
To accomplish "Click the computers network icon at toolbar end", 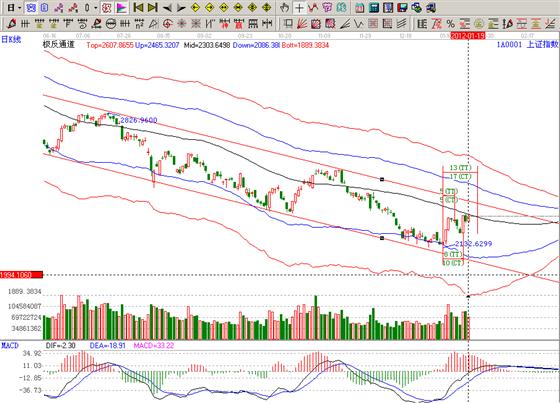I will pos(431,8).
